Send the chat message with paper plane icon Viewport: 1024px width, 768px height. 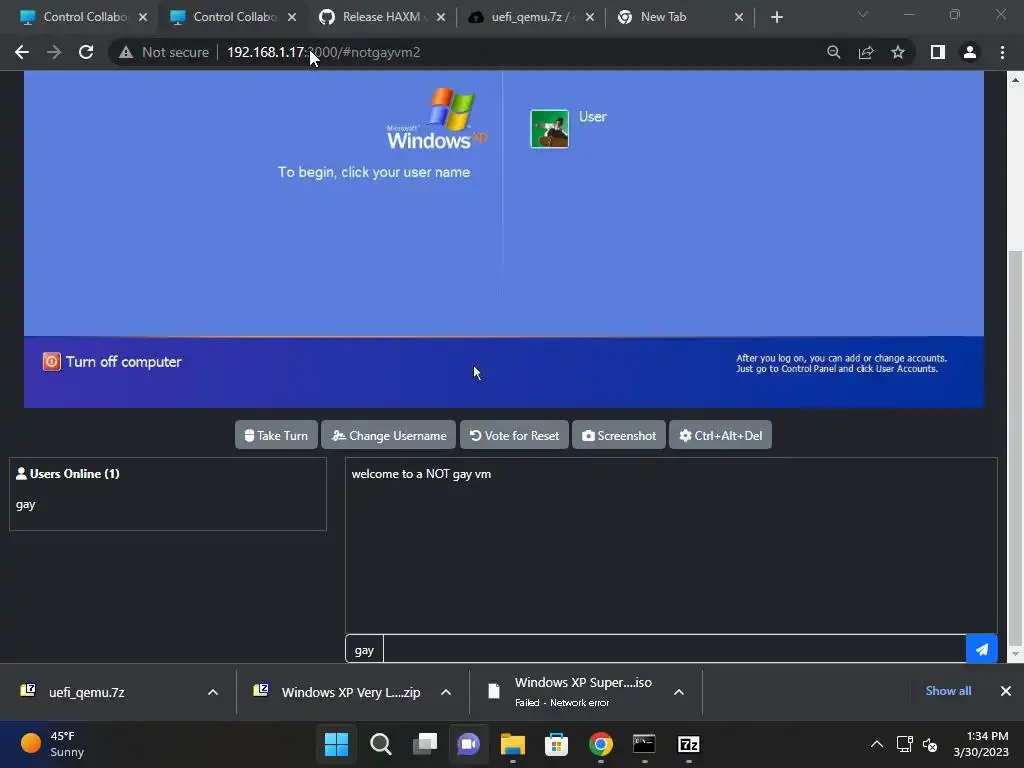point(982,649)
